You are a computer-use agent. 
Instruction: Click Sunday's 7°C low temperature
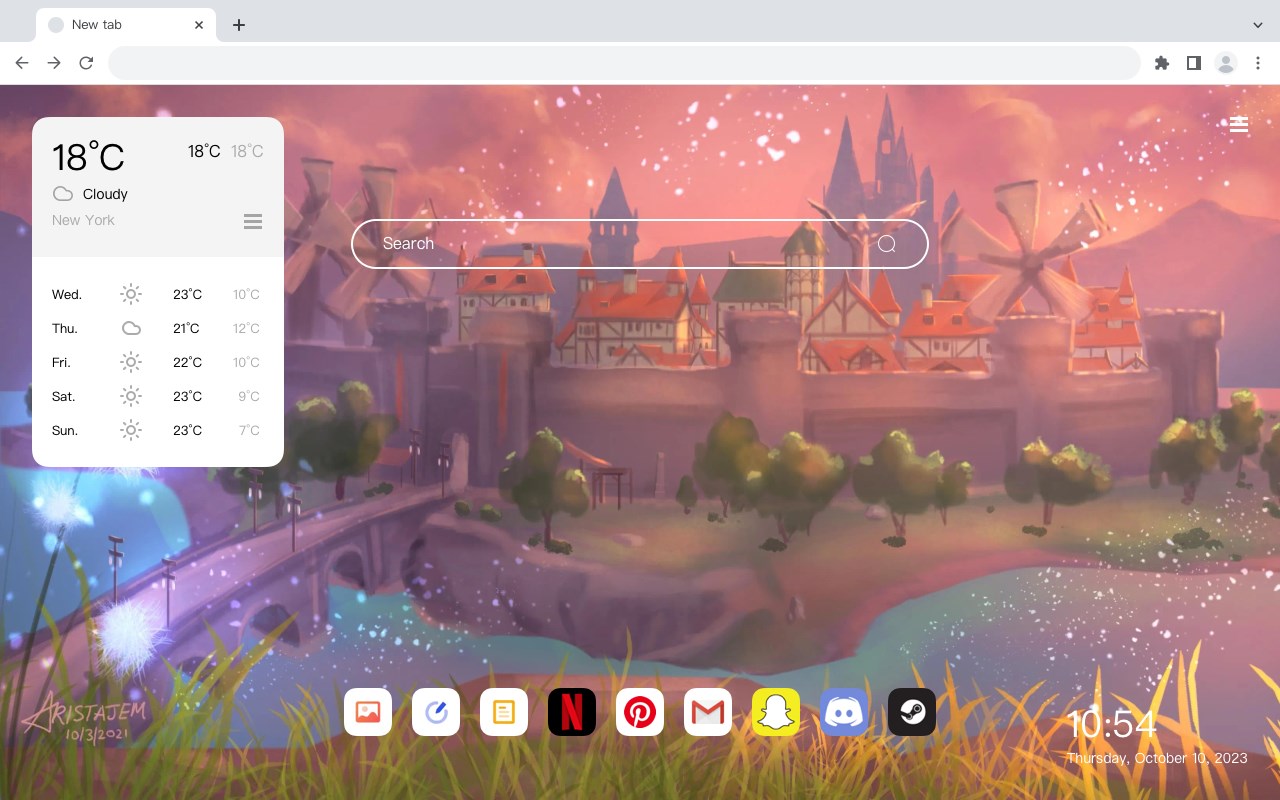[249, 430]
